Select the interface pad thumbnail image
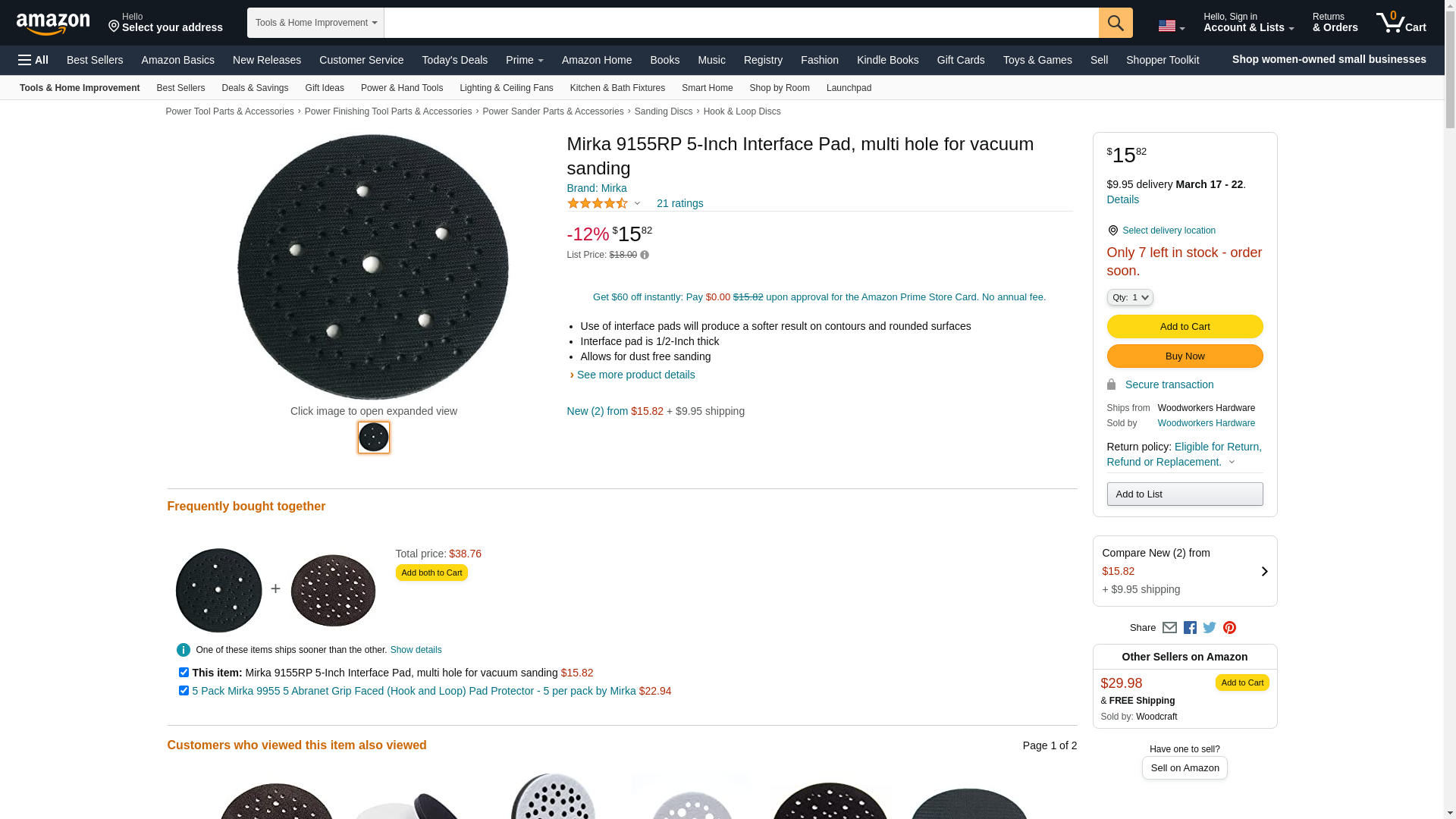The width and height of the screenshot is (1456, 819). [x=374, y=438]
